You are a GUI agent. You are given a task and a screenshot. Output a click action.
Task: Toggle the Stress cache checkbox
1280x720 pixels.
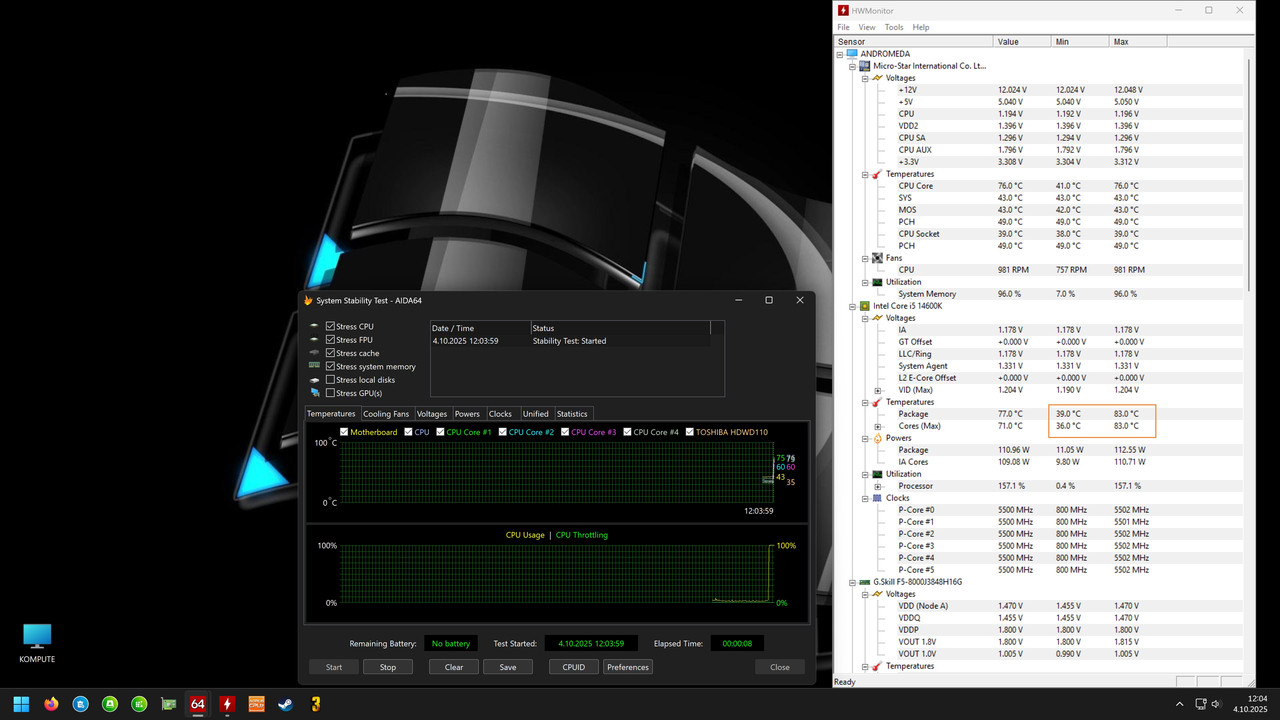tap(331, 353)
